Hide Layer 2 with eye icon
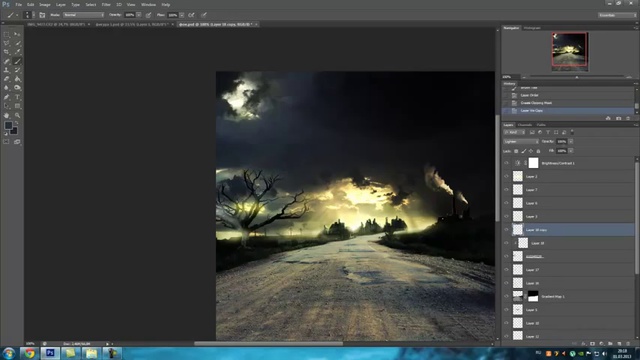 tap(507, 176)
